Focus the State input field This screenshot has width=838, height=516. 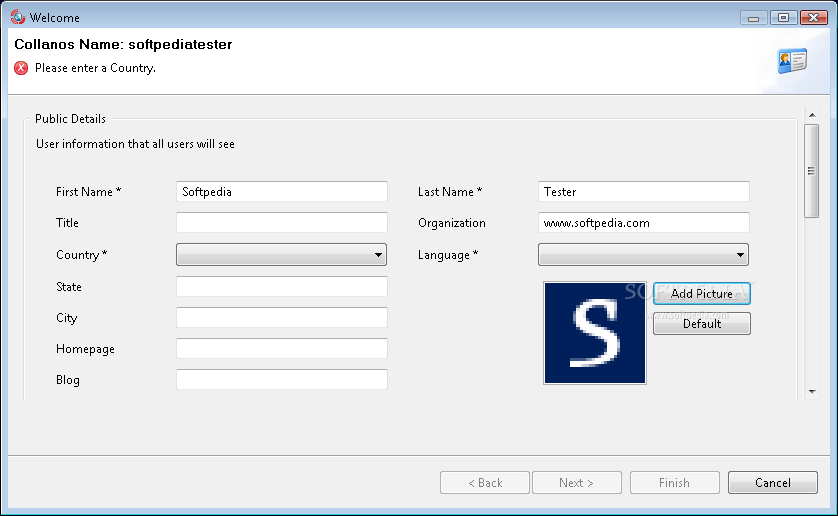[x=282, y=287]
